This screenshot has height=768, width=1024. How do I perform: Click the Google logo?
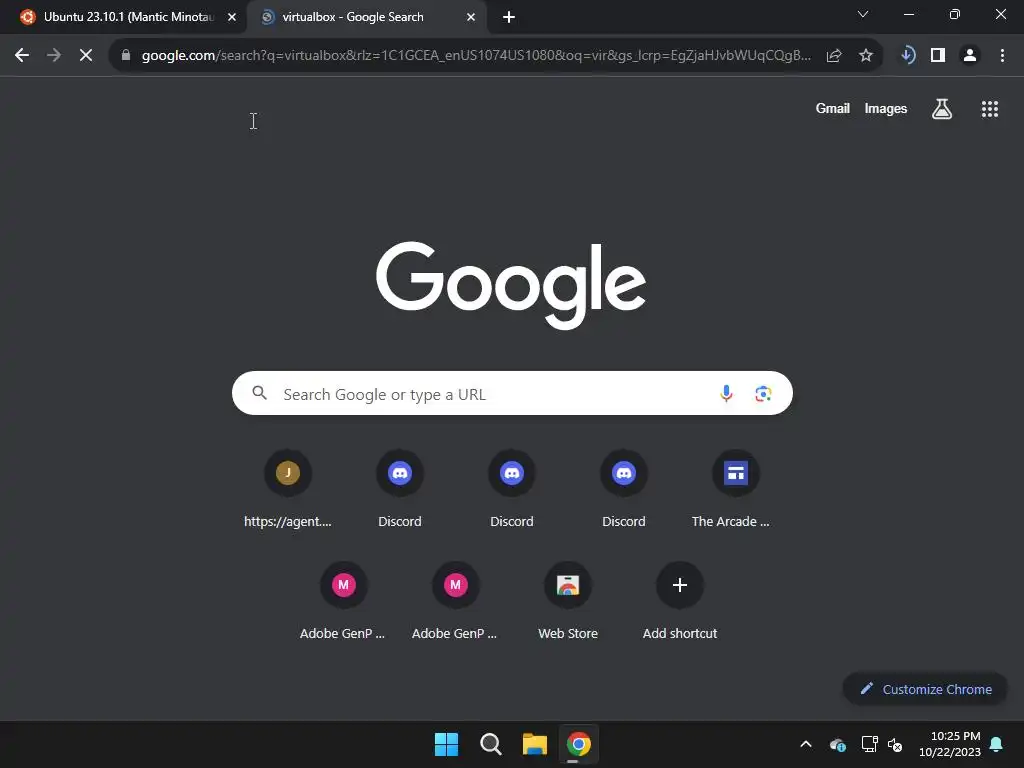(511, 285)
